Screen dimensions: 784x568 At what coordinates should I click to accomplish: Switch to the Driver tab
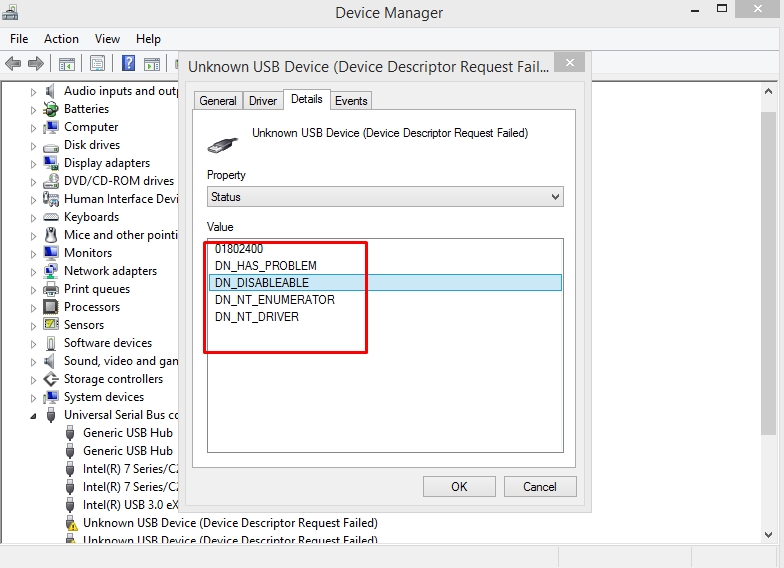click(x=263, y=101)
